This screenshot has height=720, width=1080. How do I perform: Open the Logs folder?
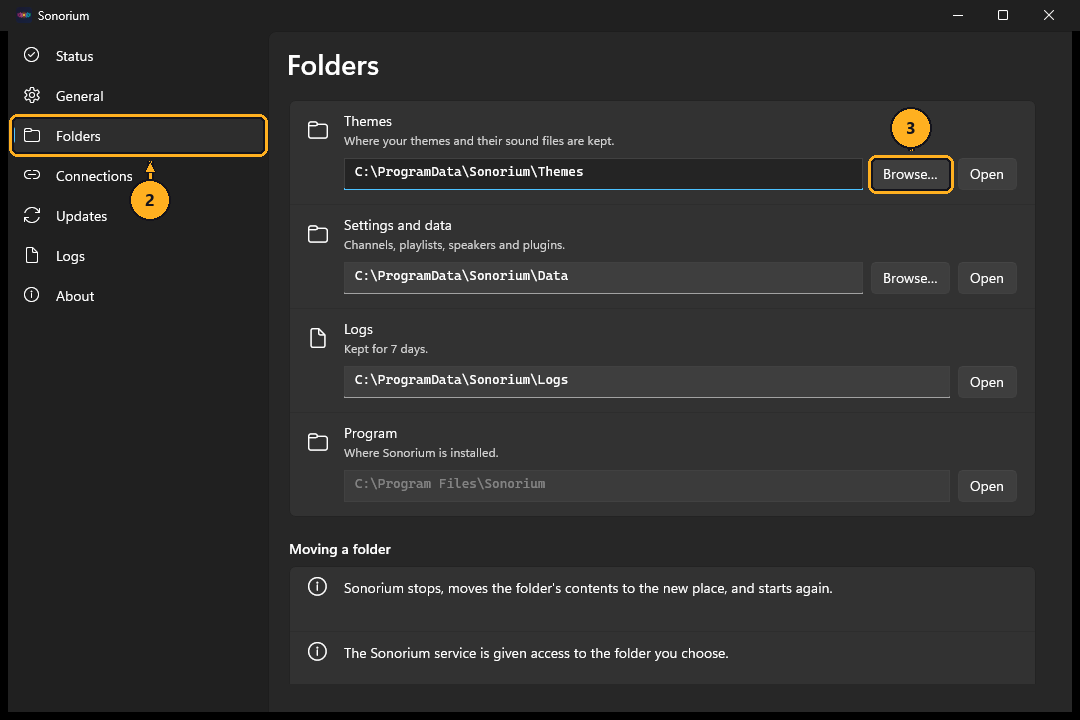click(986, 382)
